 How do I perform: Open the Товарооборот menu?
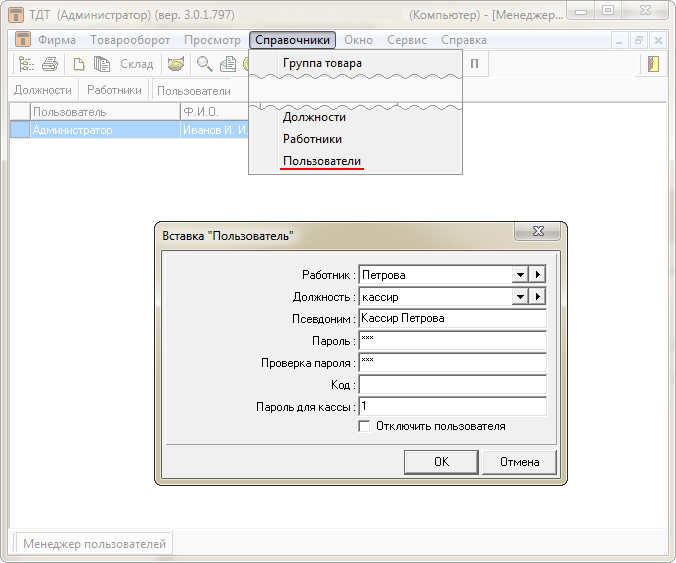pos(130,40)
